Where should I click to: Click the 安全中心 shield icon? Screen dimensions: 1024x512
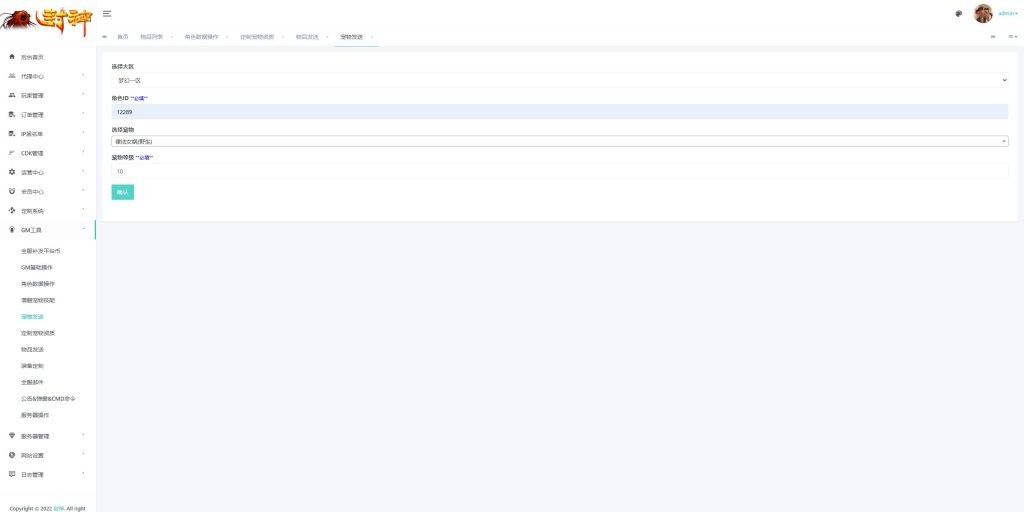click(12, 191)
